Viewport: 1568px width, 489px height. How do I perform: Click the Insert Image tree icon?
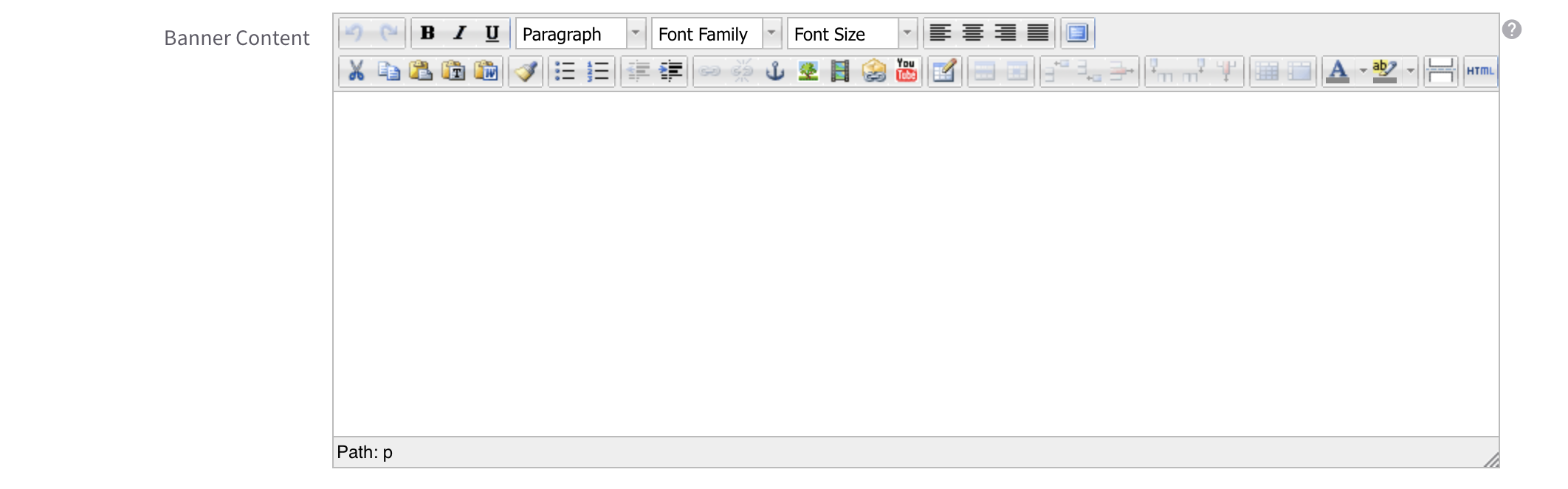coord(808,72)
